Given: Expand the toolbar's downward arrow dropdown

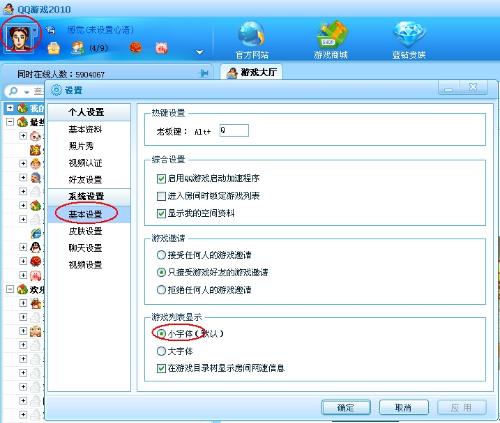Looking at the screenshot, I should 200,52.
